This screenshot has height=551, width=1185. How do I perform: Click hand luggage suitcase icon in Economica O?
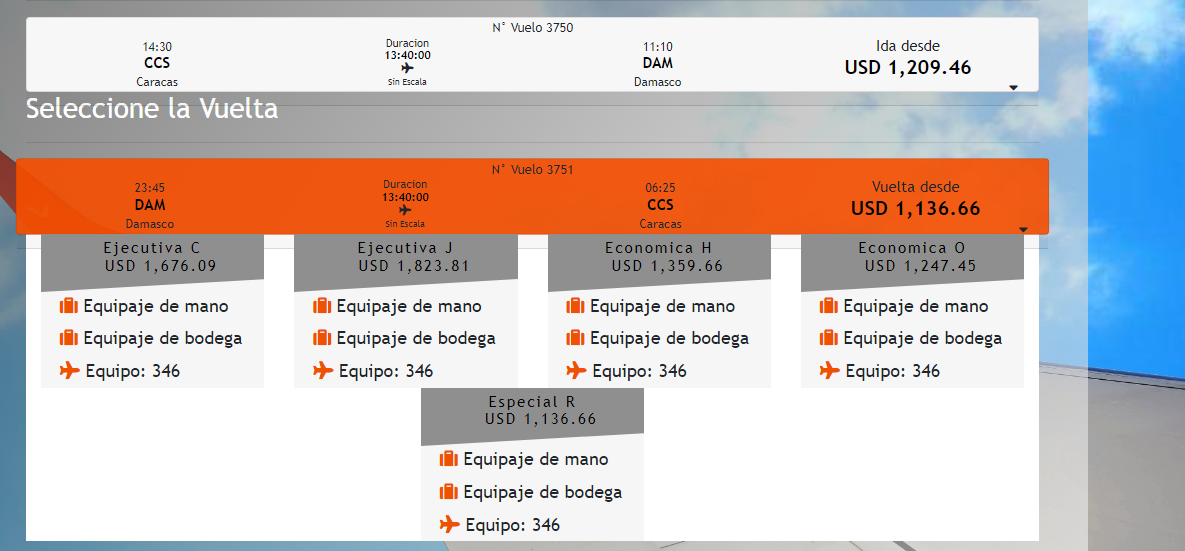tap(828, 306)
